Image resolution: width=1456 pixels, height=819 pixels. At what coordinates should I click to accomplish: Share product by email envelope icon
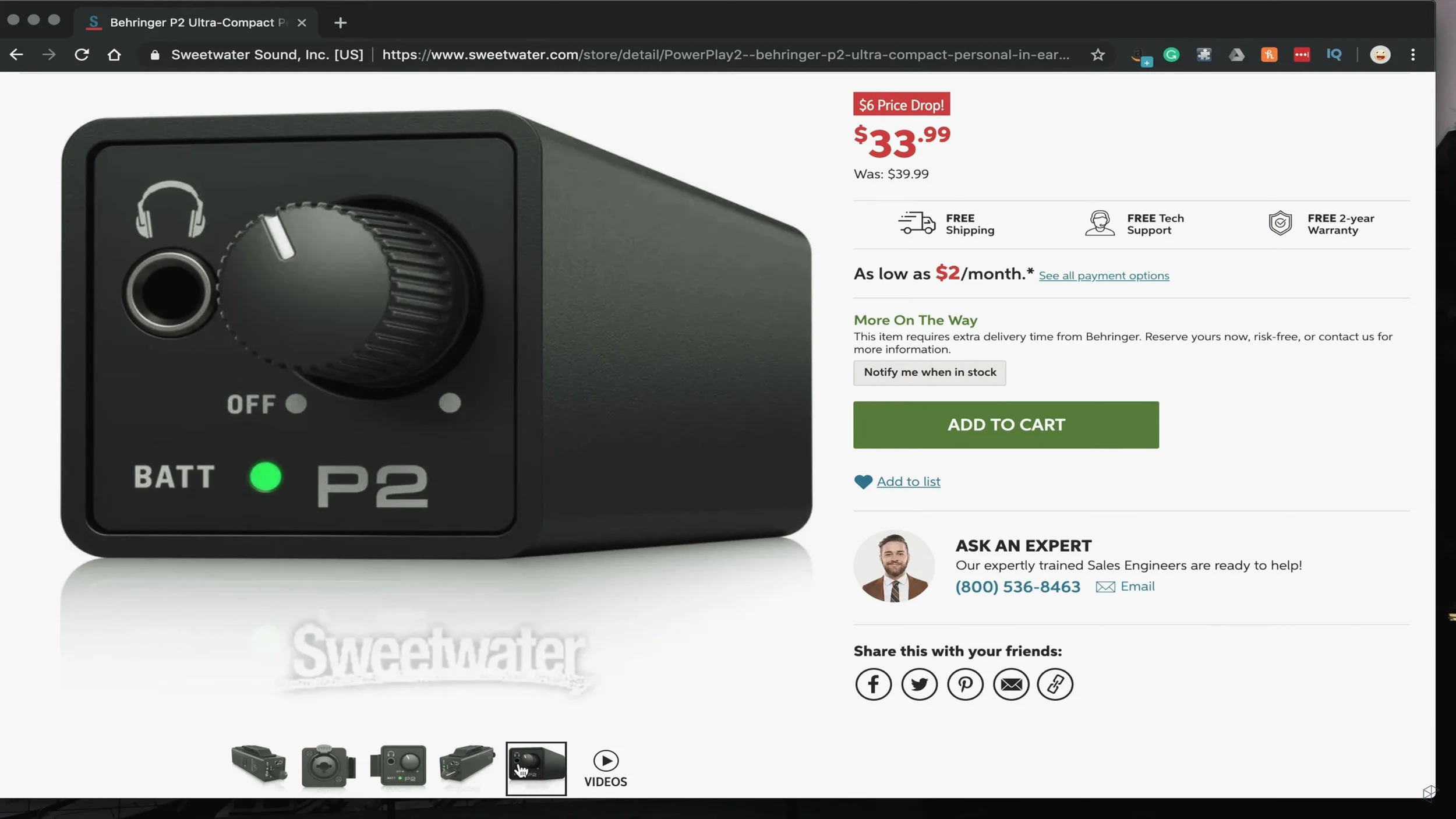click(x=1011, y=684)
